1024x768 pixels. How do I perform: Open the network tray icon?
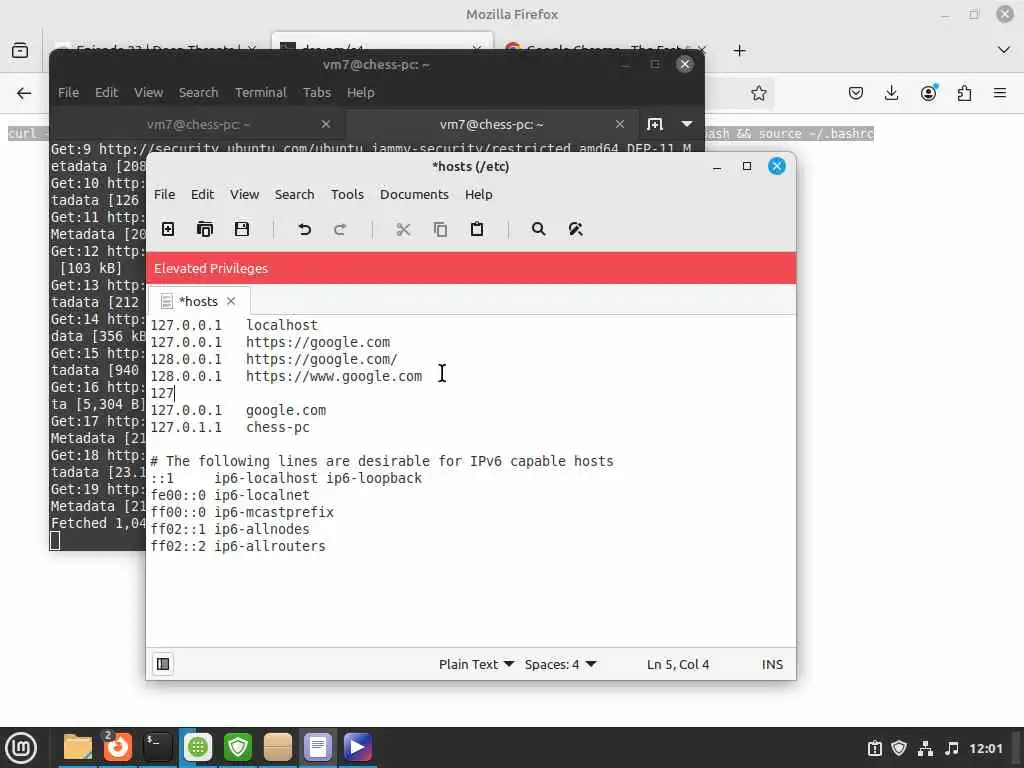[x=925, y=748]
